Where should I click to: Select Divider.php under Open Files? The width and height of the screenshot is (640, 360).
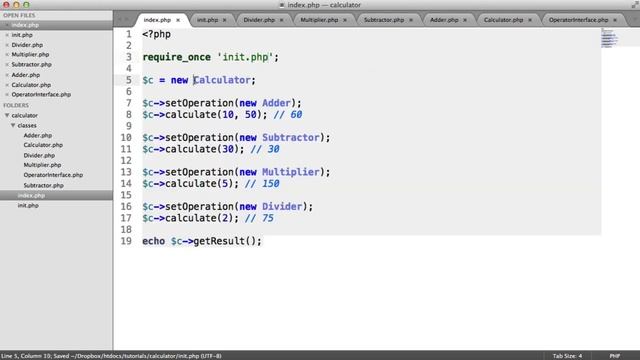[27, 45]
